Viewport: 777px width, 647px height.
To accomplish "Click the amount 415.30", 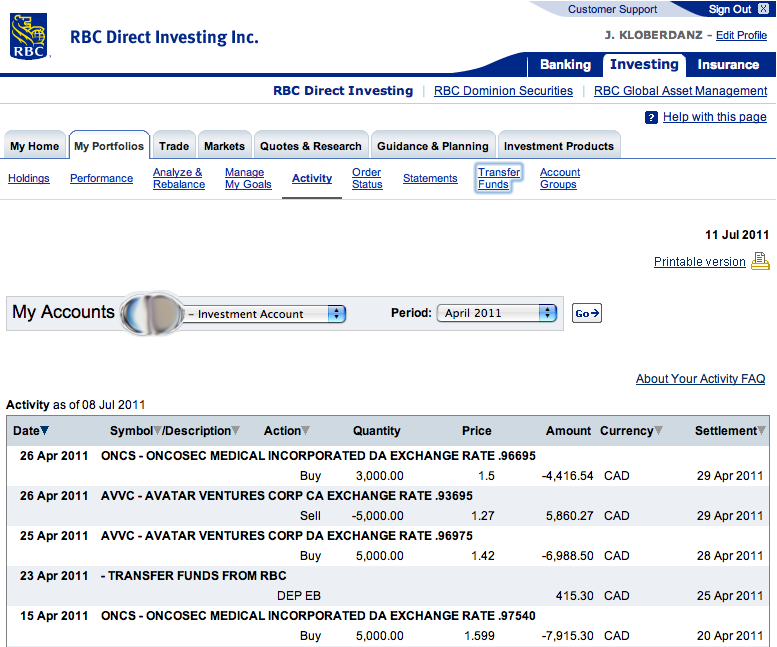I will click(574, 596).
